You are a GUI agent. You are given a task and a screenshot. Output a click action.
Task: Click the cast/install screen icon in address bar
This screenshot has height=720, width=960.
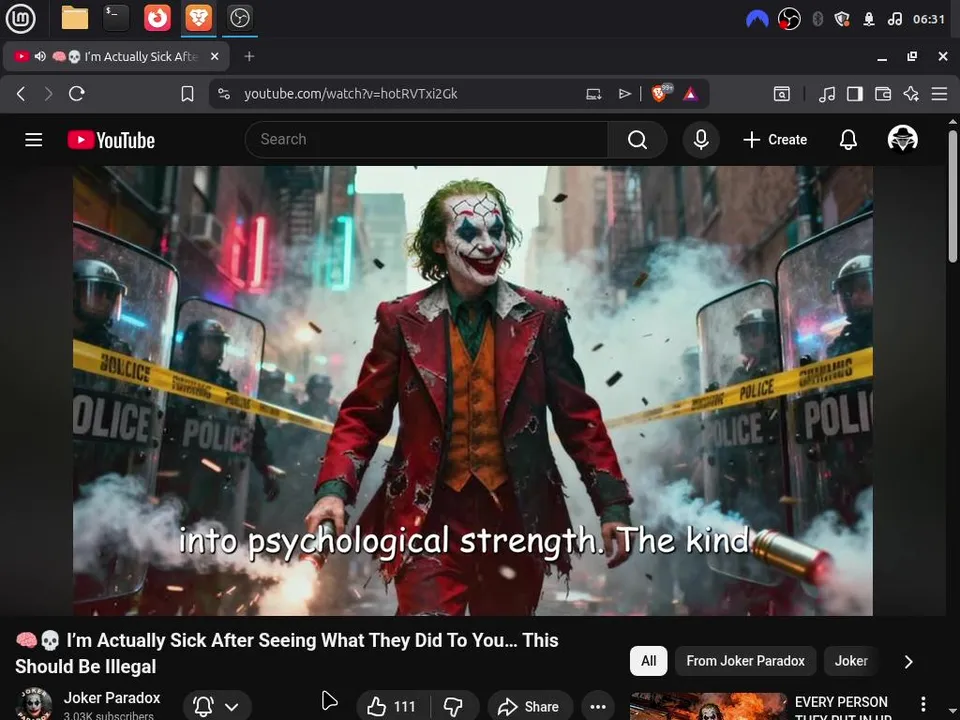593,94
